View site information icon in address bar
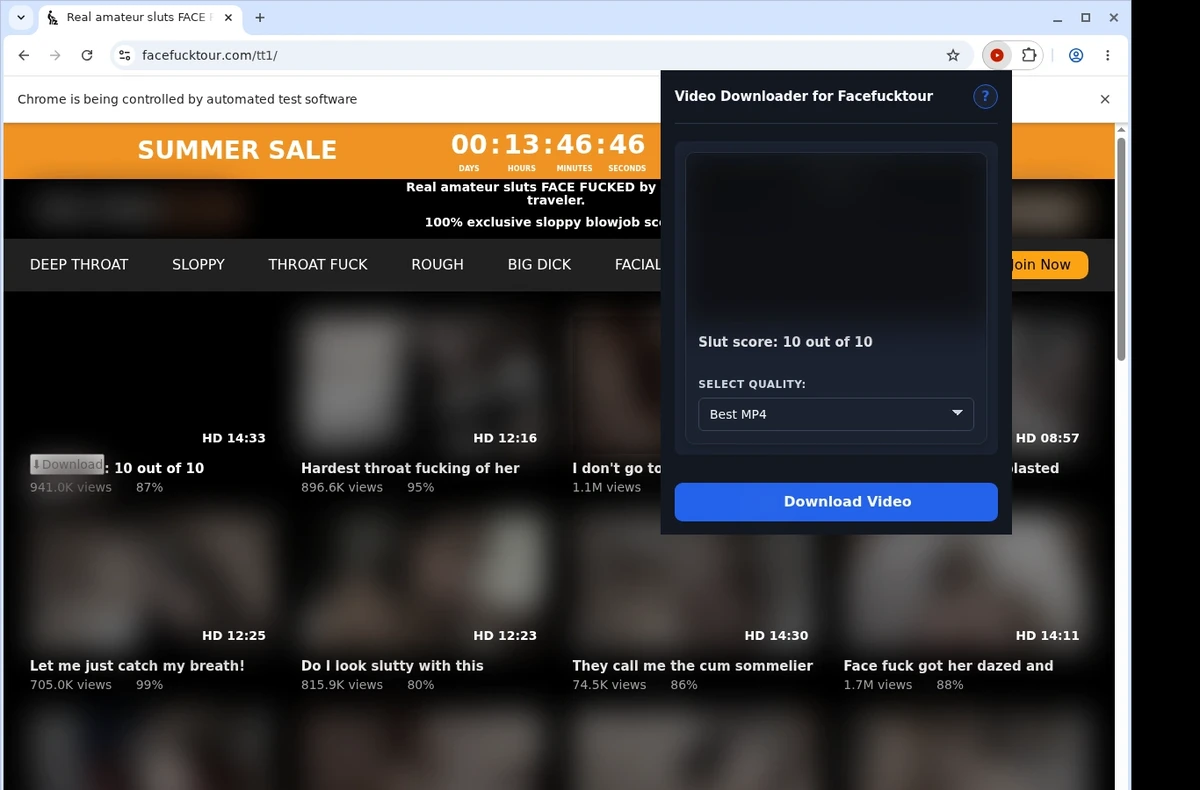Image resolution: width=1200 pixels, height=790 pixels. 124,55
